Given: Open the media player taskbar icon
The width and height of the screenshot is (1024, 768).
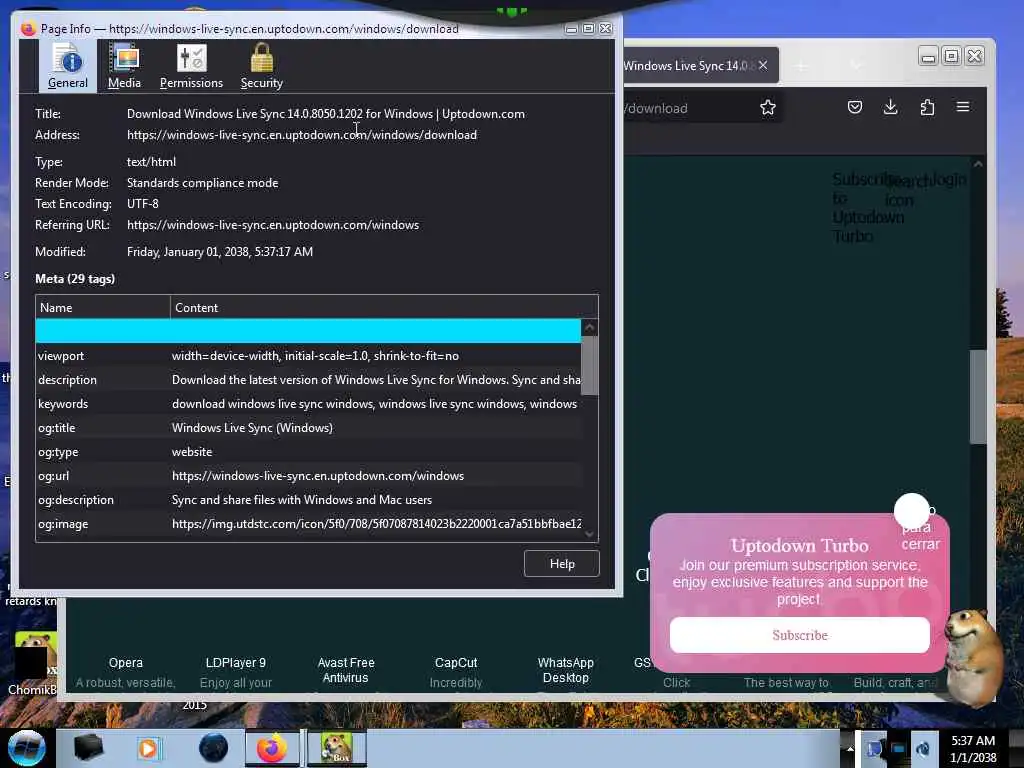Looking at the screenshot, I should tap(148, 748).
